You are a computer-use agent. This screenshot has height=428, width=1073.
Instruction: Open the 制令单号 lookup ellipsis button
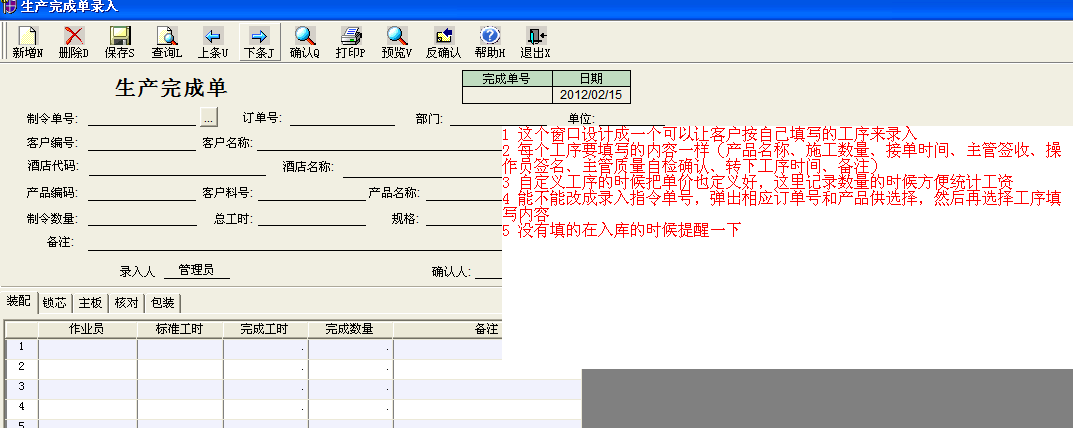[209, 117]
